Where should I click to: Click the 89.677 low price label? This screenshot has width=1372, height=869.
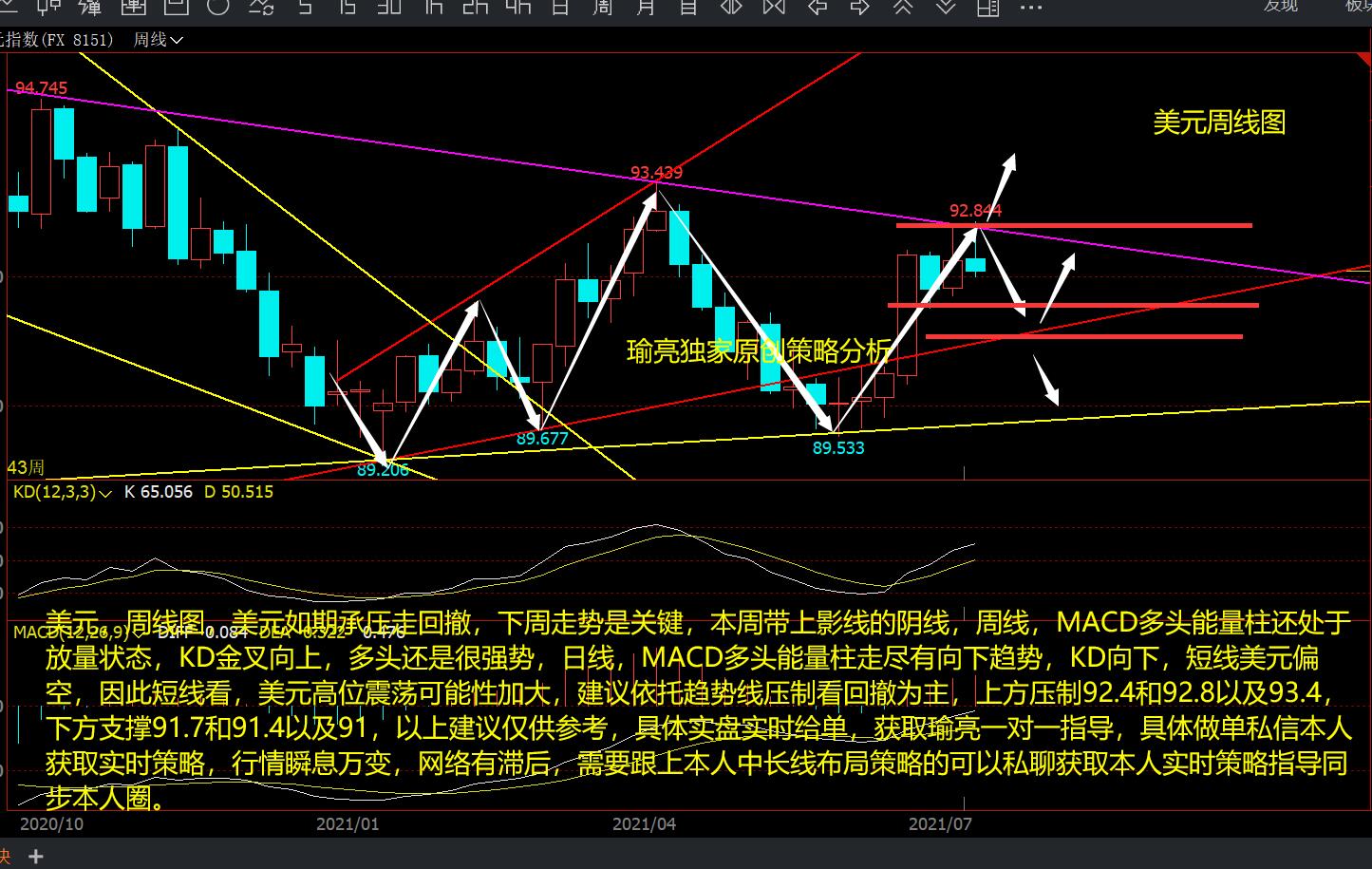pyautogui.click(x=542, y=439)
